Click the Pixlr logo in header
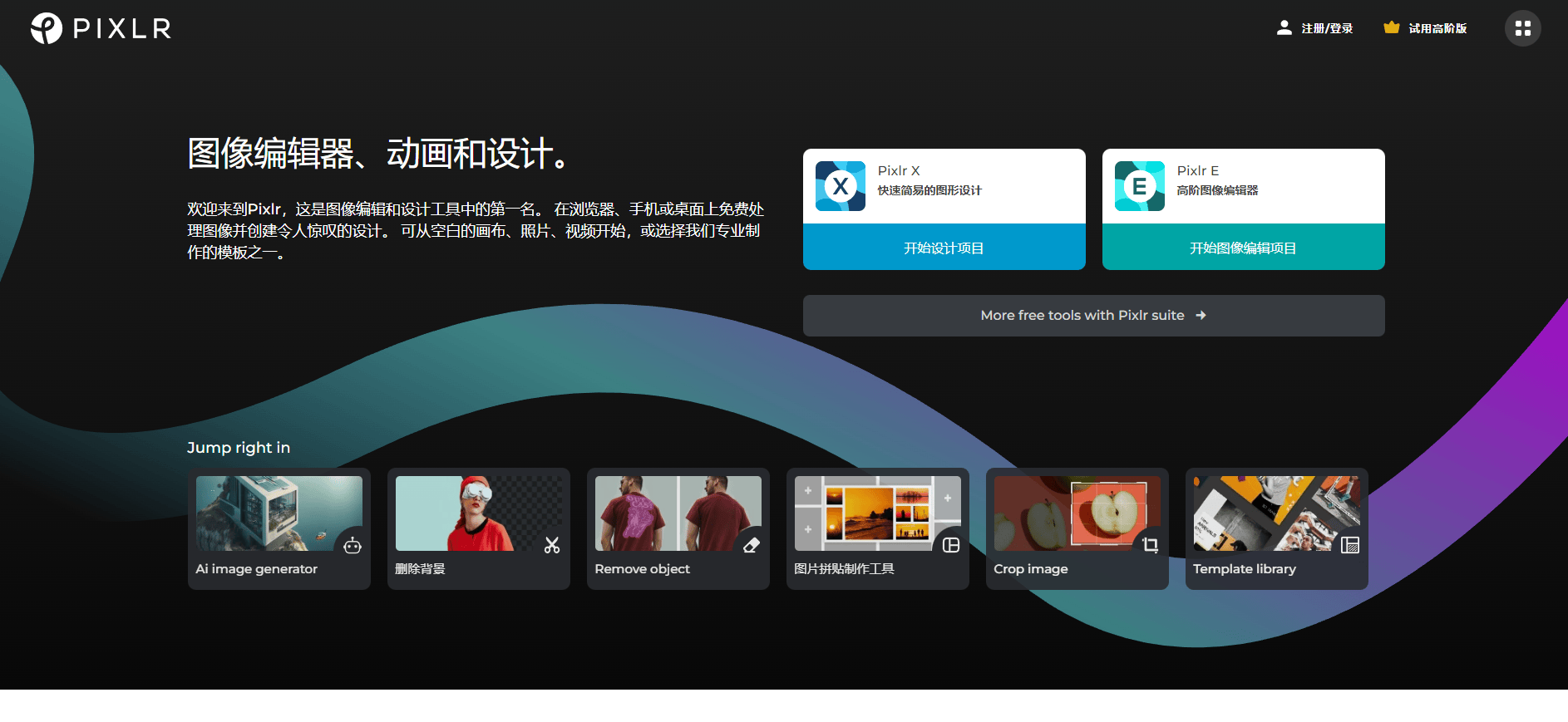Screen dimensions: 1568x722 click(x=101, y=28)
